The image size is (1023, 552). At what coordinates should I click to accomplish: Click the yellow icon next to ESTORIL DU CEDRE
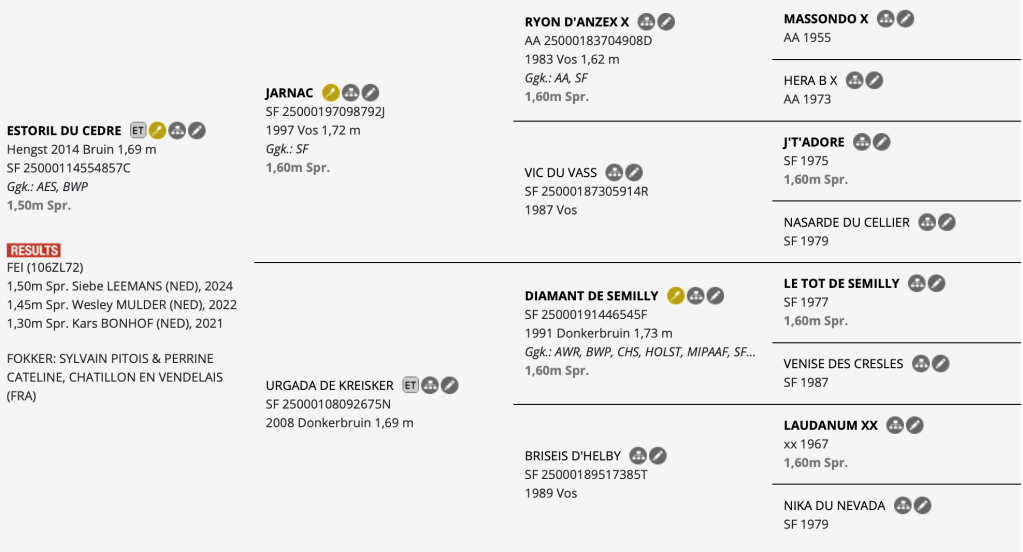157,130
